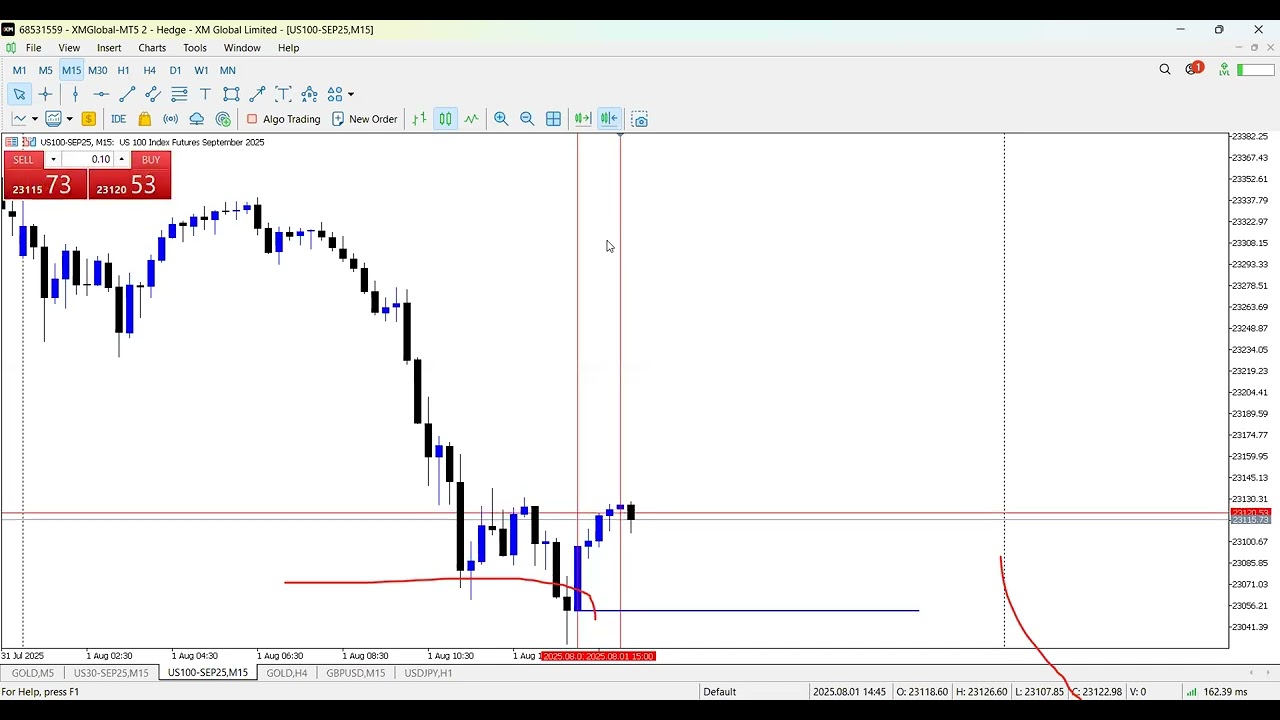Click the 0.10 lot volume field
The width and height of the screenshot is (1280, 720).
(88, 160)
